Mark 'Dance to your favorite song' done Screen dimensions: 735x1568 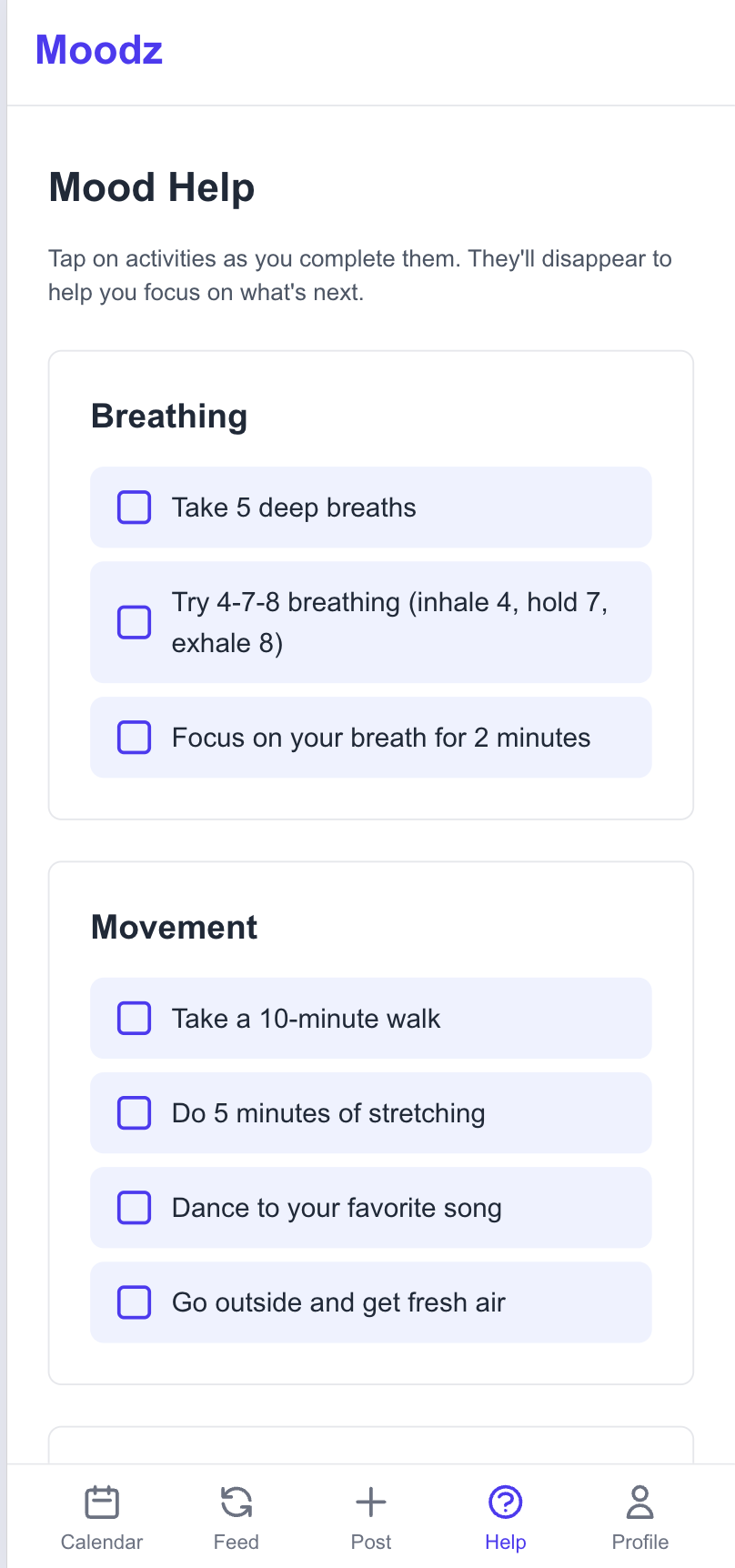click(134, 1207)
